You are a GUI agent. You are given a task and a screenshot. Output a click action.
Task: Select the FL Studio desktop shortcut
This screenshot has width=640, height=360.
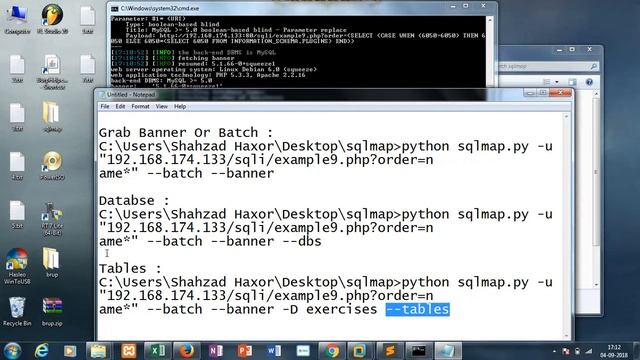point(52,19)
